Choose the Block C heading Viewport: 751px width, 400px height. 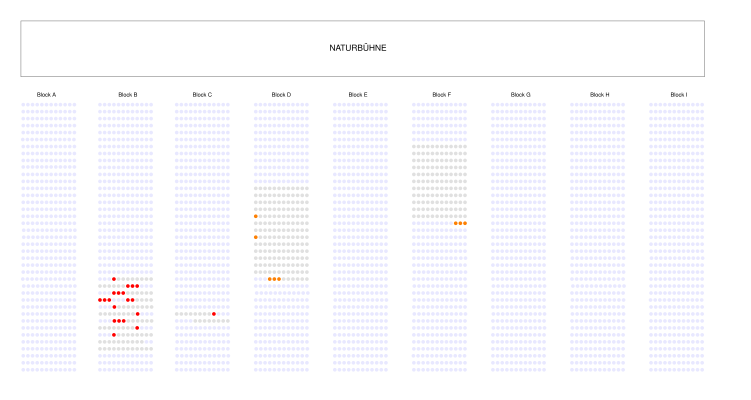click(x=202, y=95)
